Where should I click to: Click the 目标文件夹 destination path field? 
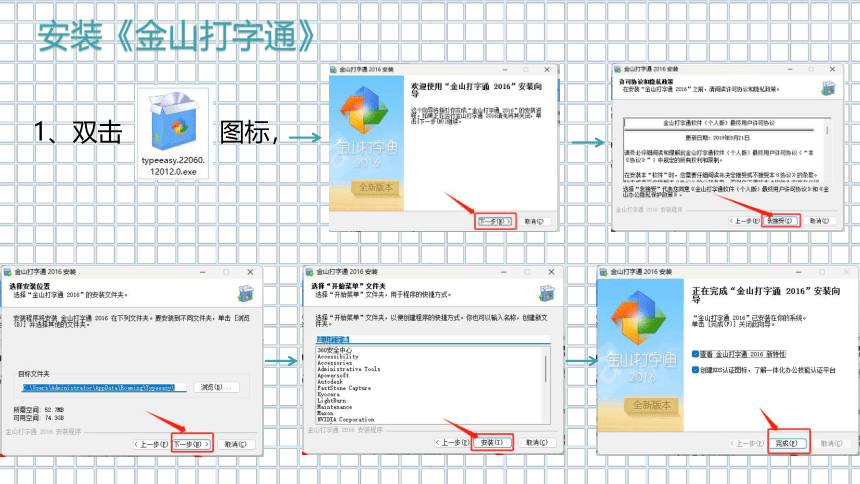104,387
